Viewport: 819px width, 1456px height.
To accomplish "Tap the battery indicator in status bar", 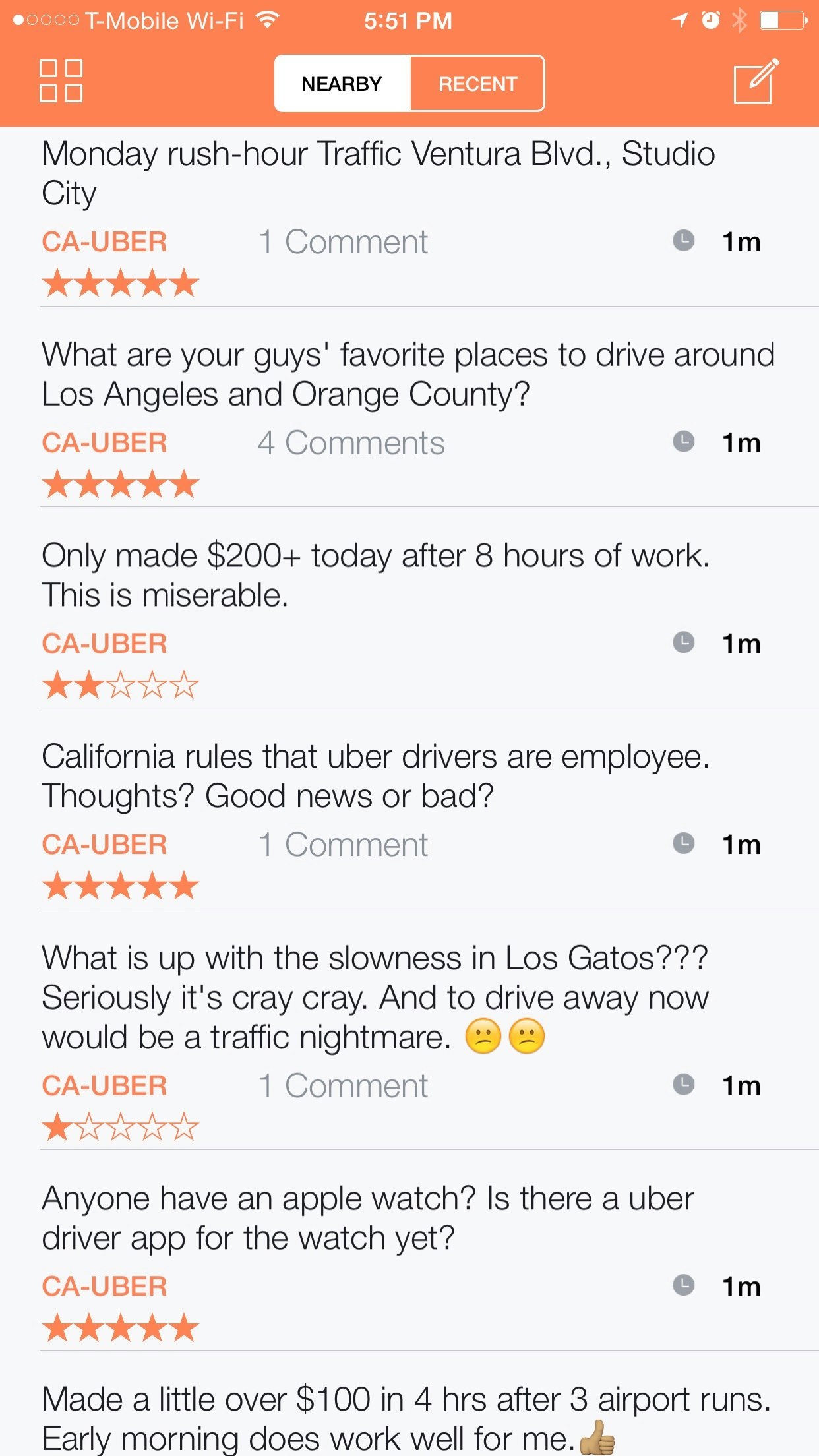I will [x=783, y=20].
